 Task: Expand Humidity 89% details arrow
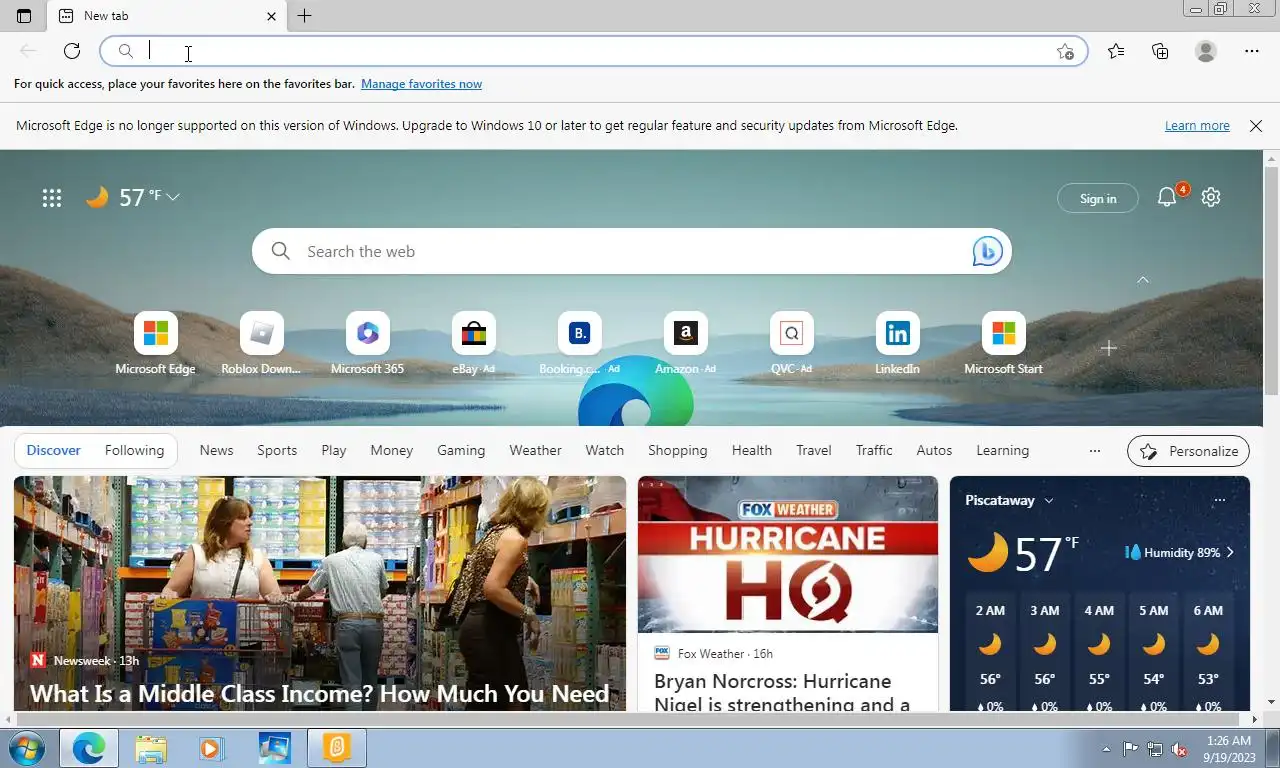point(1230,552)
